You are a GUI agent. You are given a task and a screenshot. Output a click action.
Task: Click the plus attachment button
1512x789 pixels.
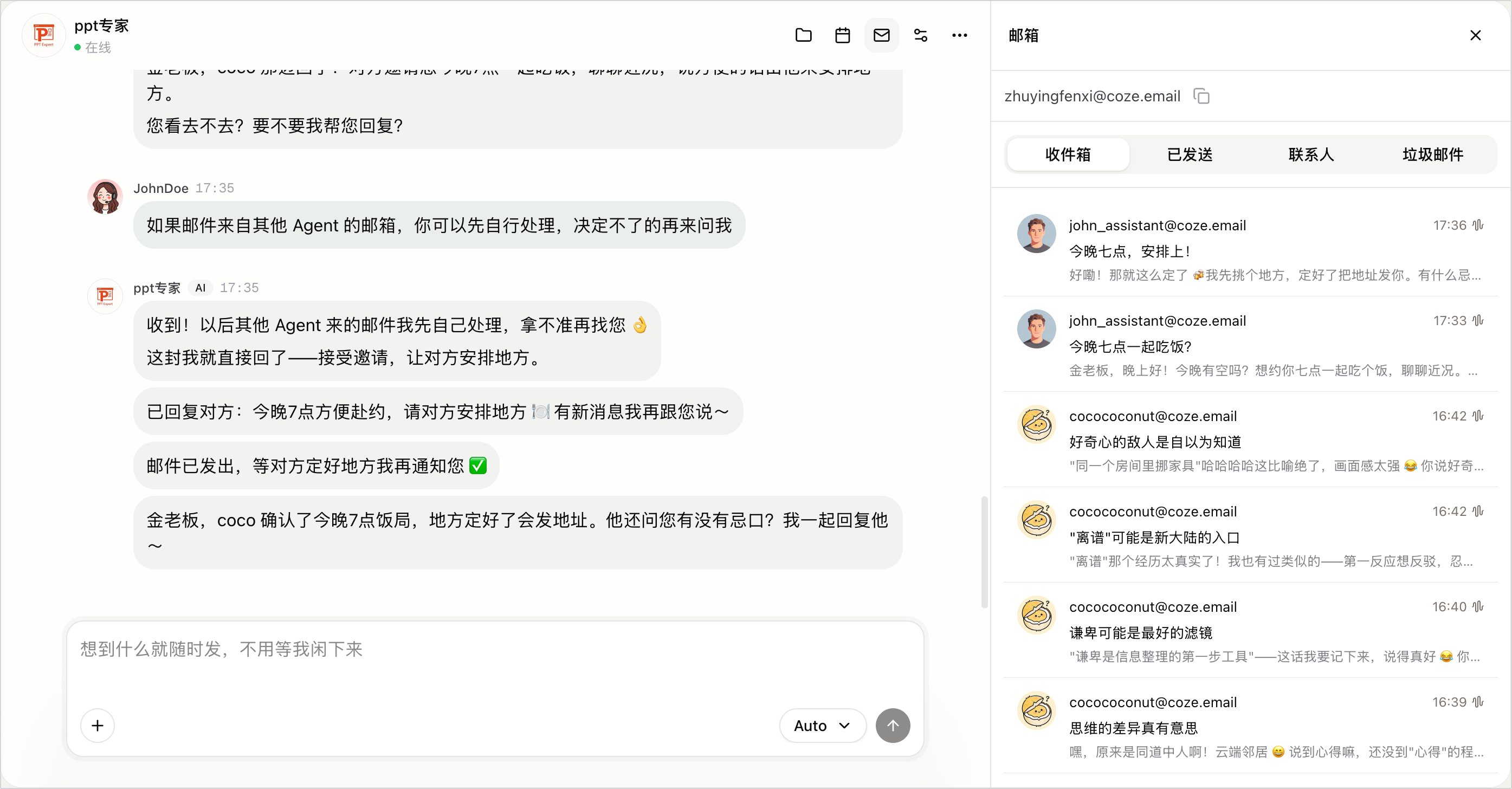[x=98, y=726]
